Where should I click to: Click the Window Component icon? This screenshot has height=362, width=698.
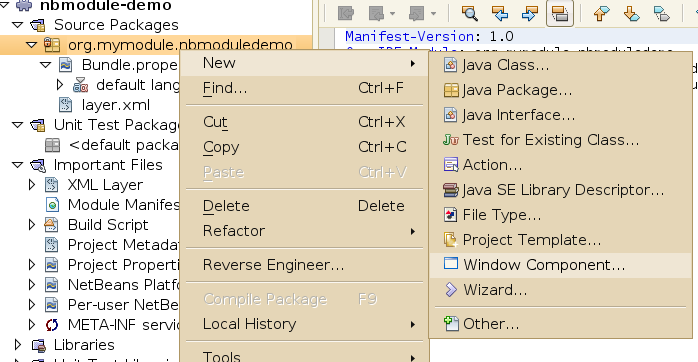pos(450,264)
